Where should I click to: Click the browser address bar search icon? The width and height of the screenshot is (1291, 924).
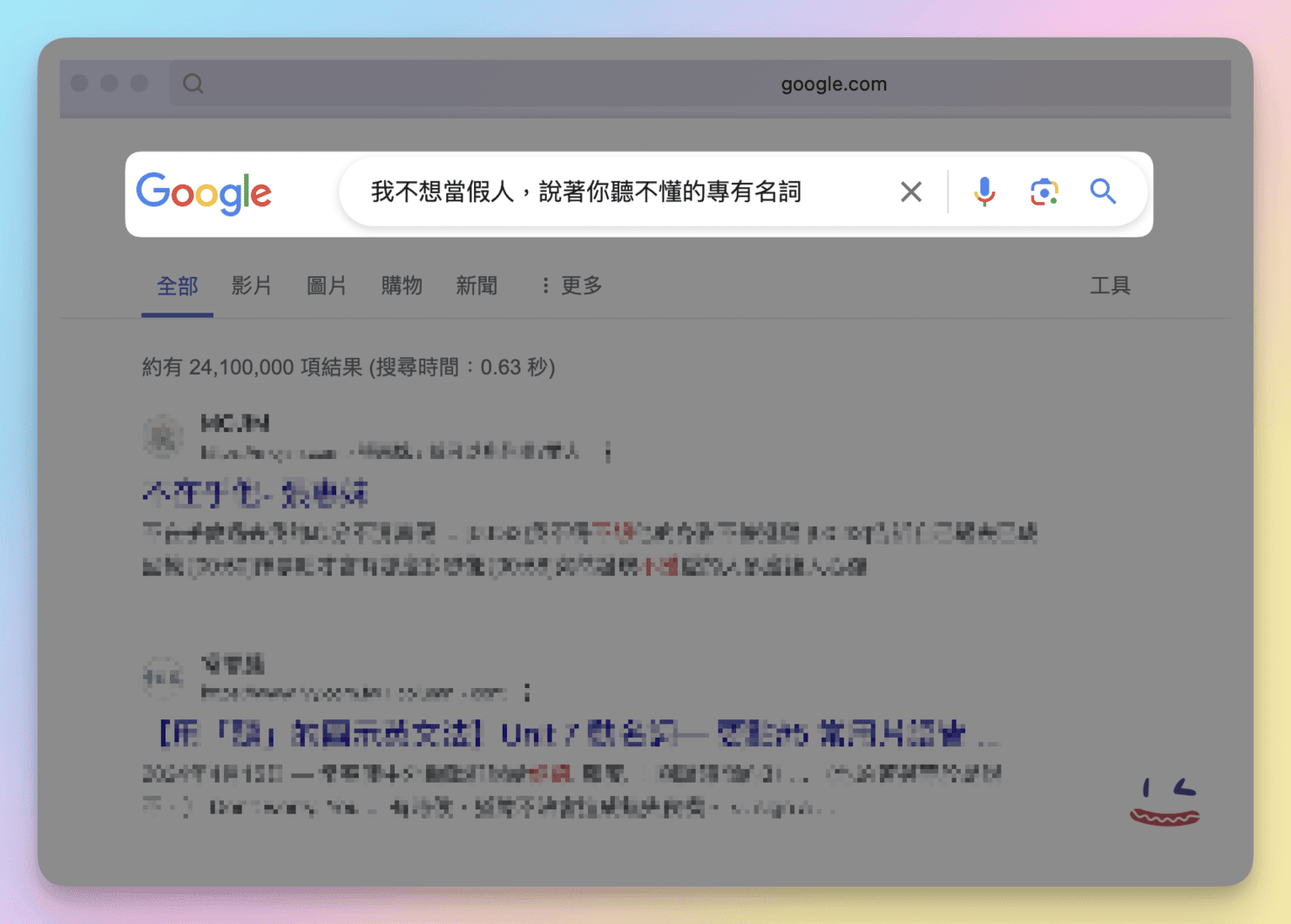193,84
